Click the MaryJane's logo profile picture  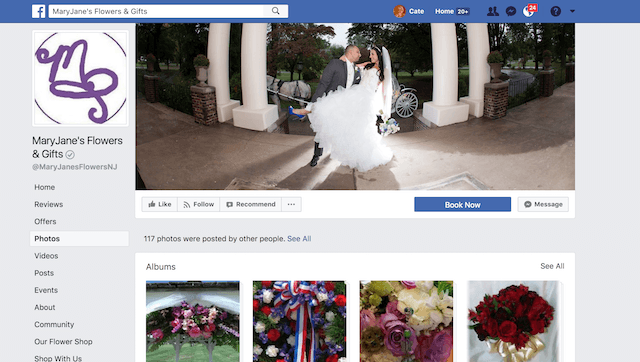[80, 78]
